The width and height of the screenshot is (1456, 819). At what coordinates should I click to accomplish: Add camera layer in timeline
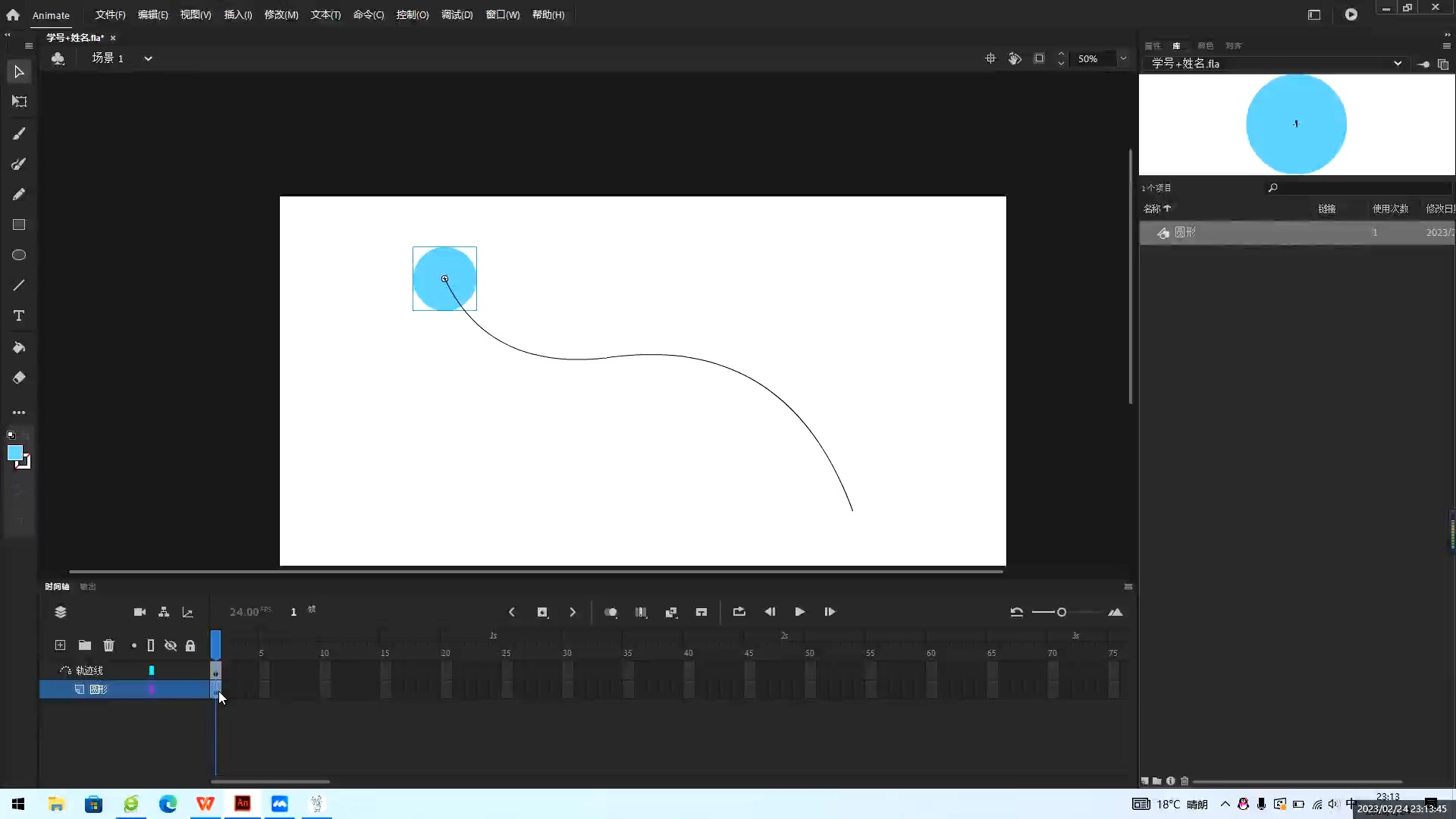(140, 612)
